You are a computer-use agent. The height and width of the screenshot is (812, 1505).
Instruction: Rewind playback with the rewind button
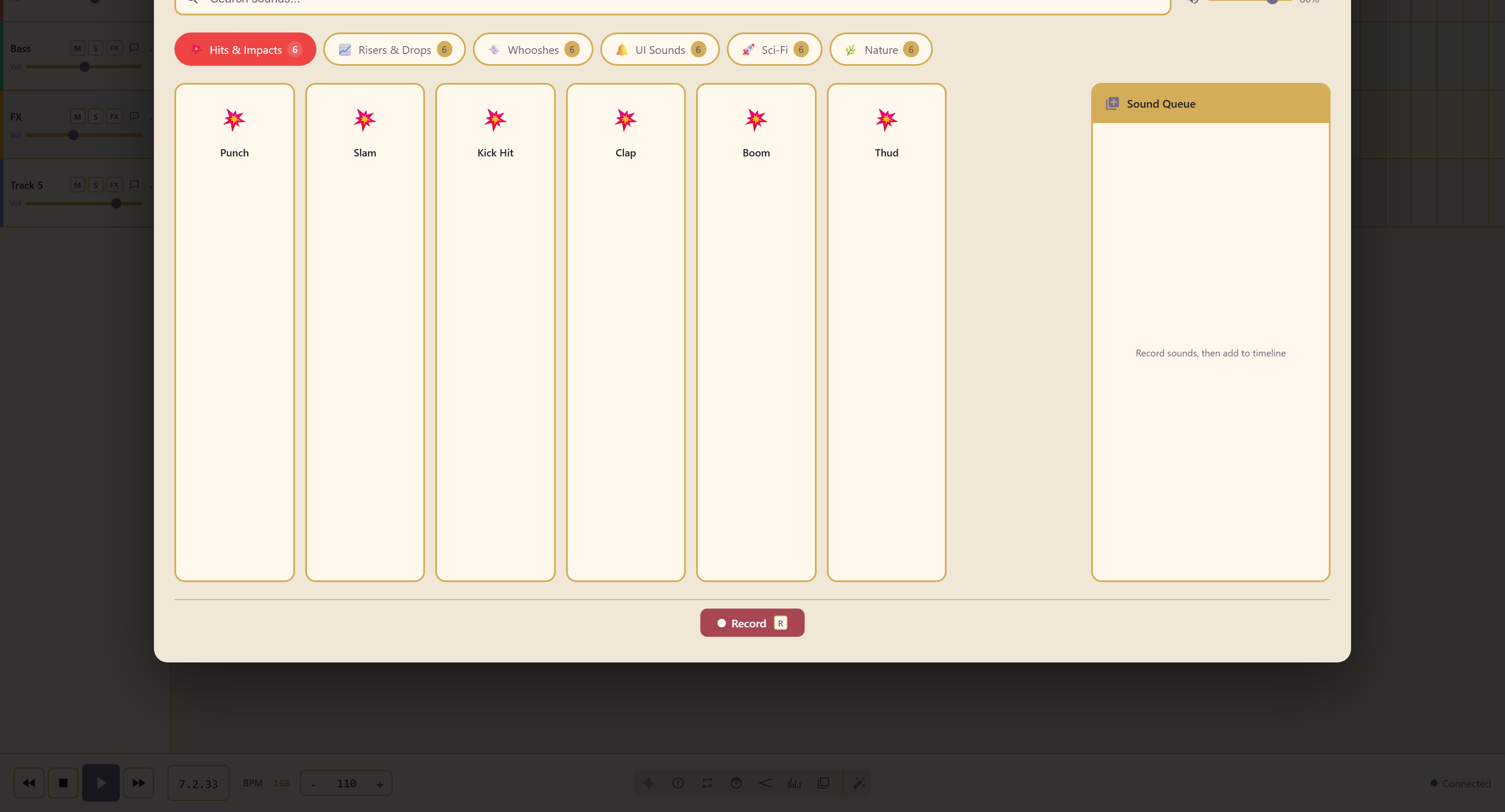tap(29, 783)
